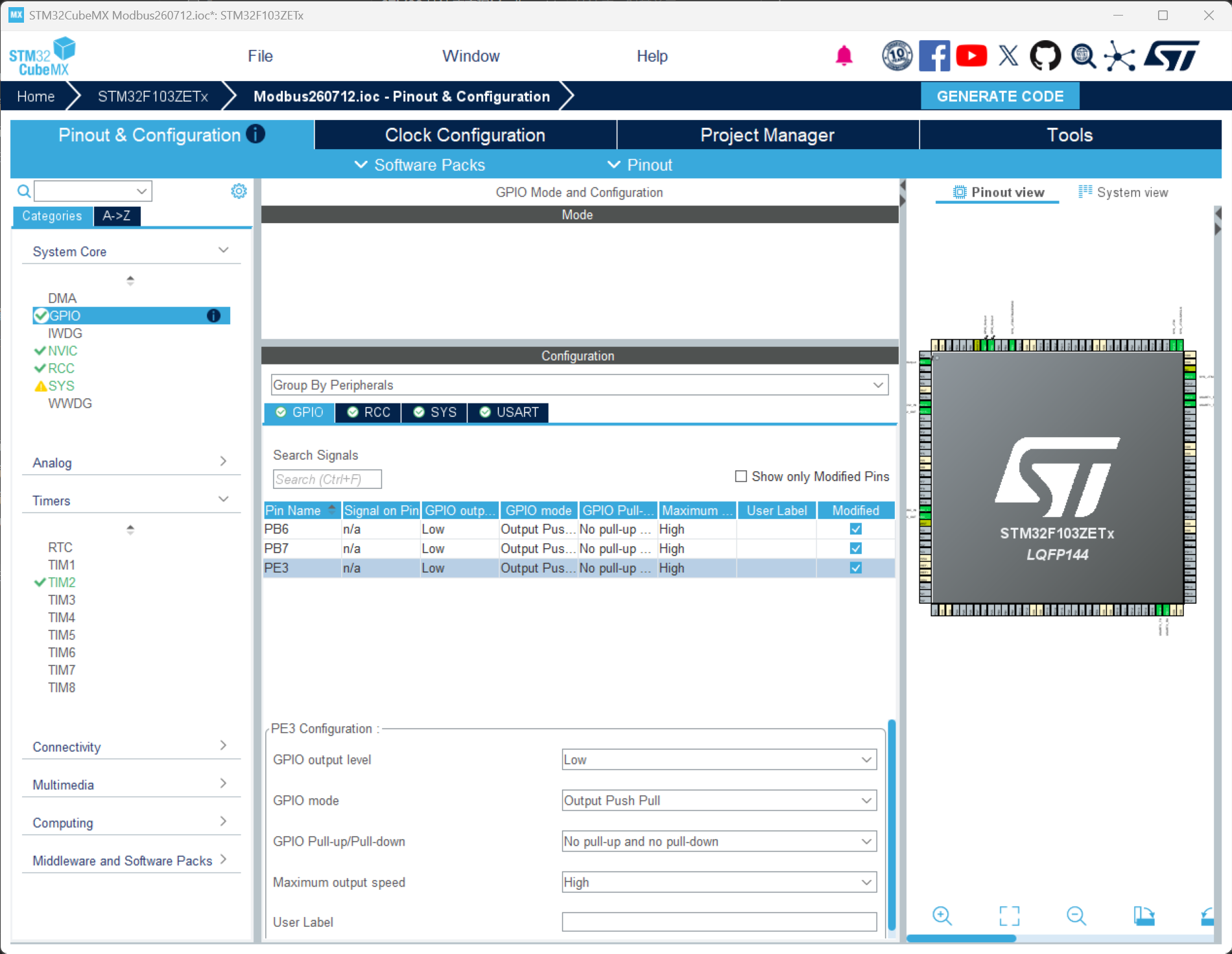Open the Facebook icon link
The width and height of the screenshot is (1232, 954).
pos(934,56)
